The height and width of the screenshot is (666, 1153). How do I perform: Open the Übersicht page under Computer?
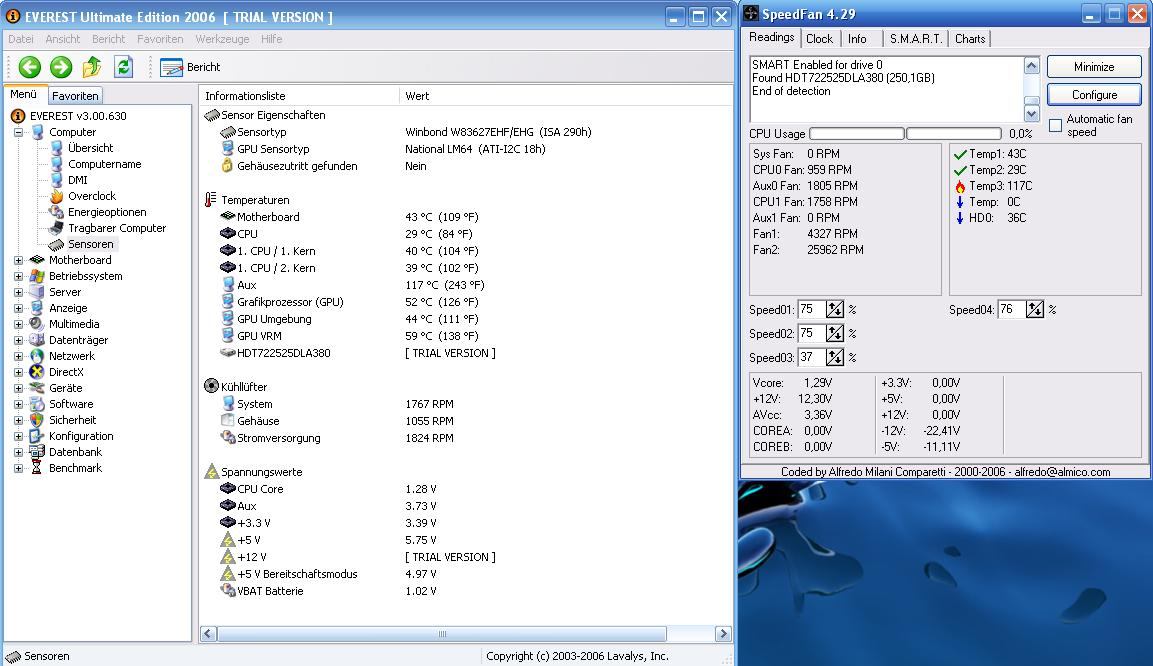coord(90,148)
